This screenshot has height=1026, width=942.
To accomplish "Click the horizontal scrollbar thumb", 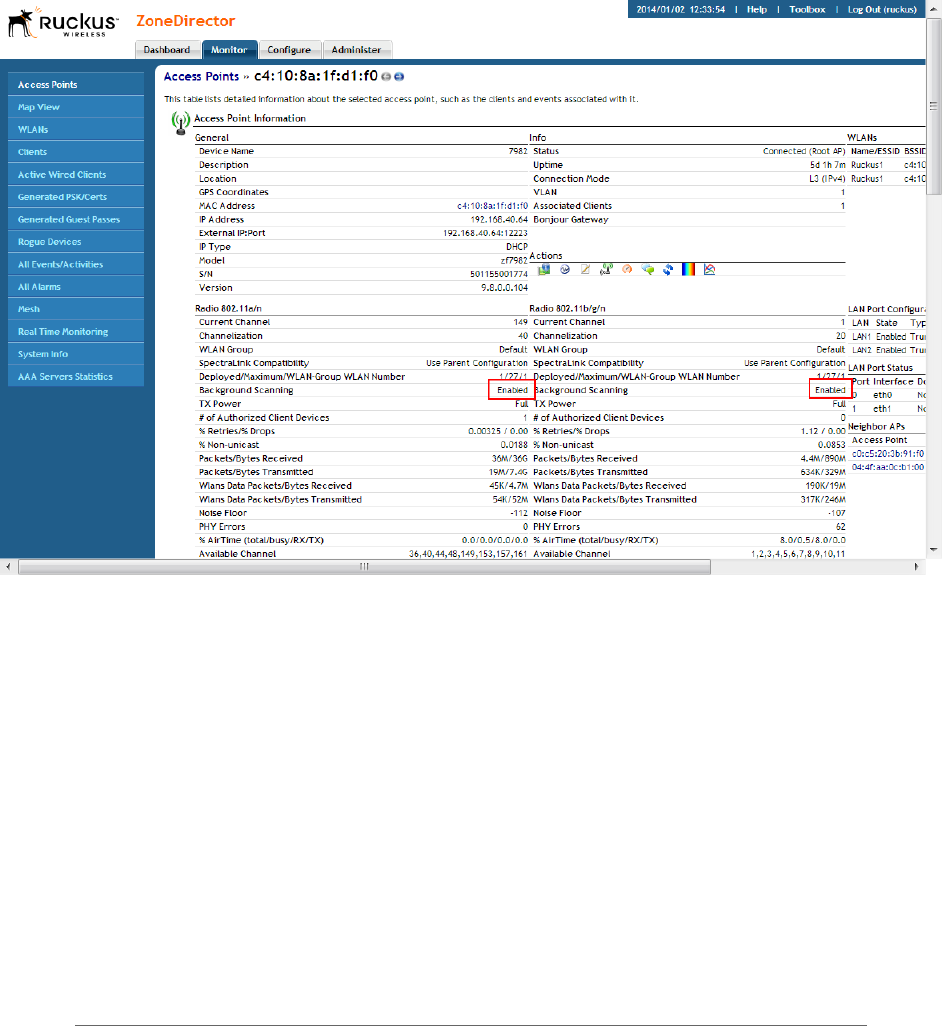I will [x=364, y=567].
